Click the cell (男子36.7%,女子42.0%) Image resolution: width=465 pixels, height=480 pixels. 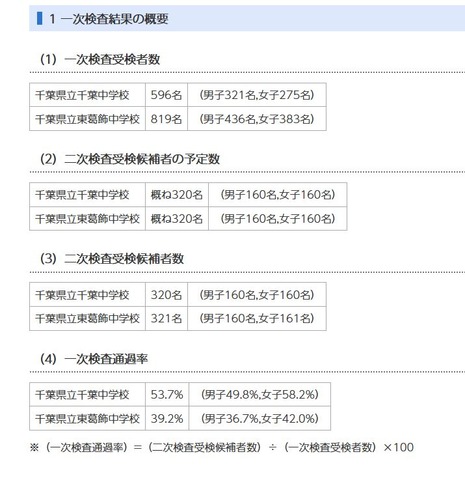click(260, 418)
